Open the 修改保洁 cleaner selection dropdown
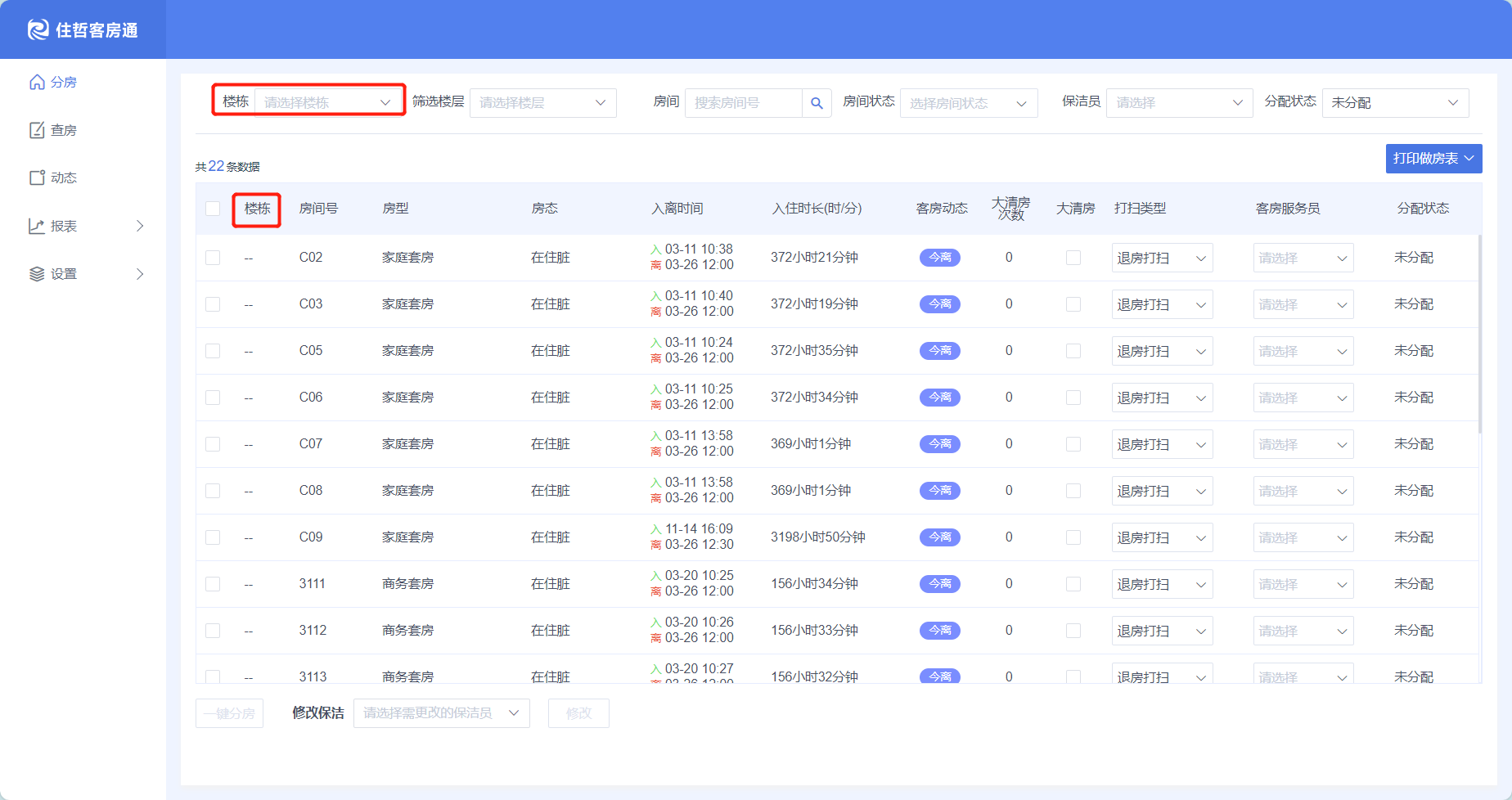The height and width of the screenshot is (800, 1512). tap(442, 713)
